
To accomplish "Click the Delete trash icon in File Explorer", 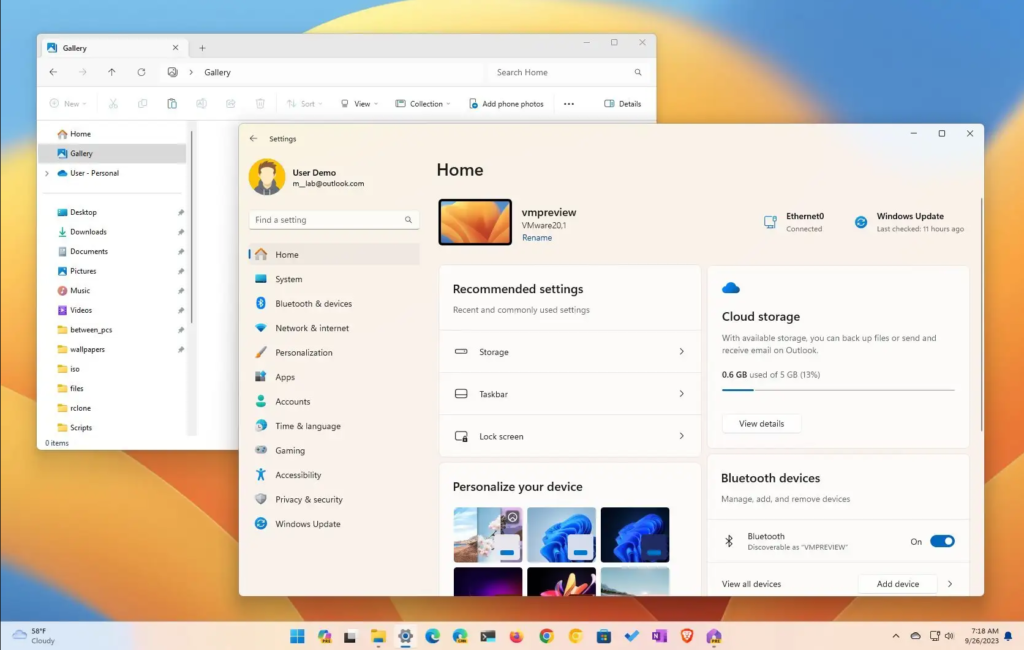I will [x=260, y=104].
